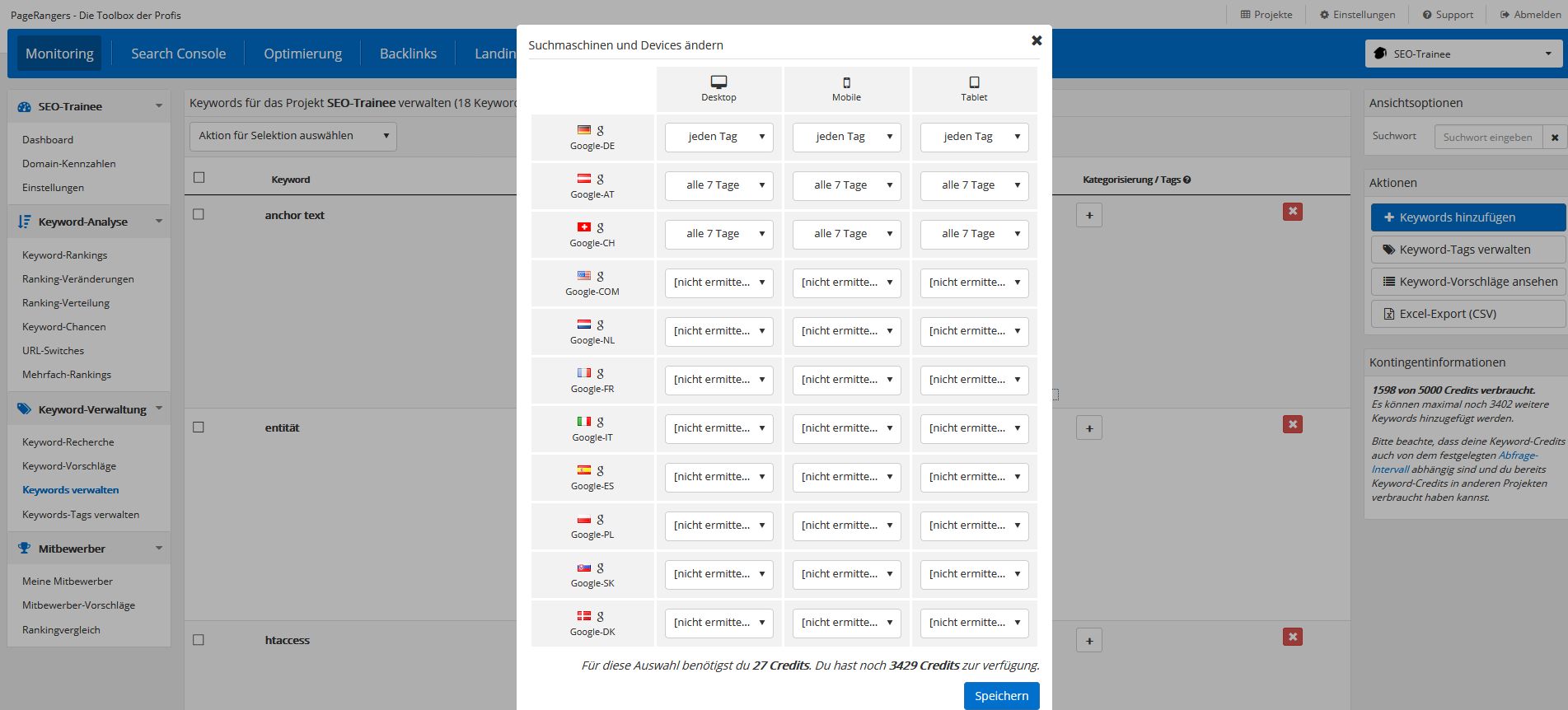Switch to the Backlinks tab
Screen dimensions: 1568x710
pyautogui.click(x=408, y=54)
